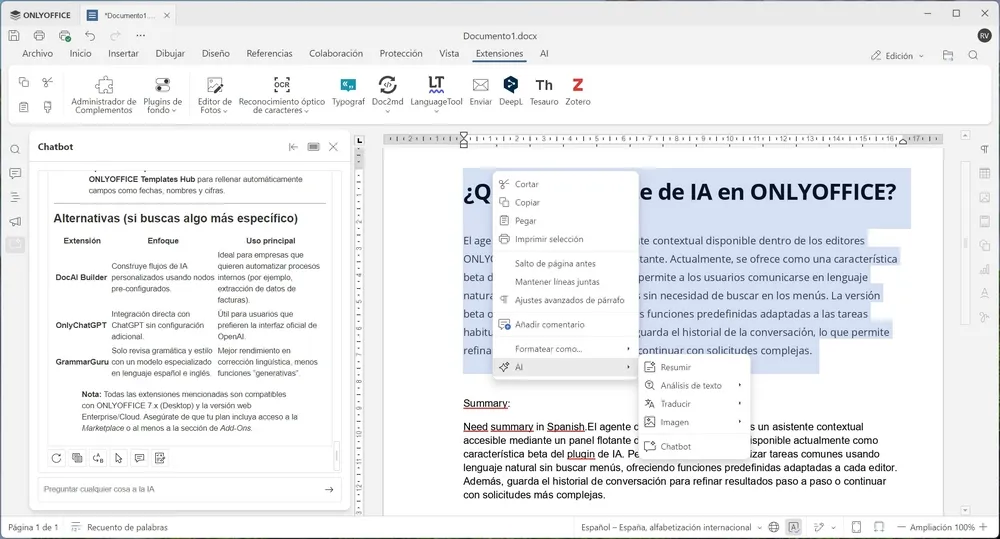Open the comments panel in left sidebar
1000x539 pixels.
(x=15, y=174)
